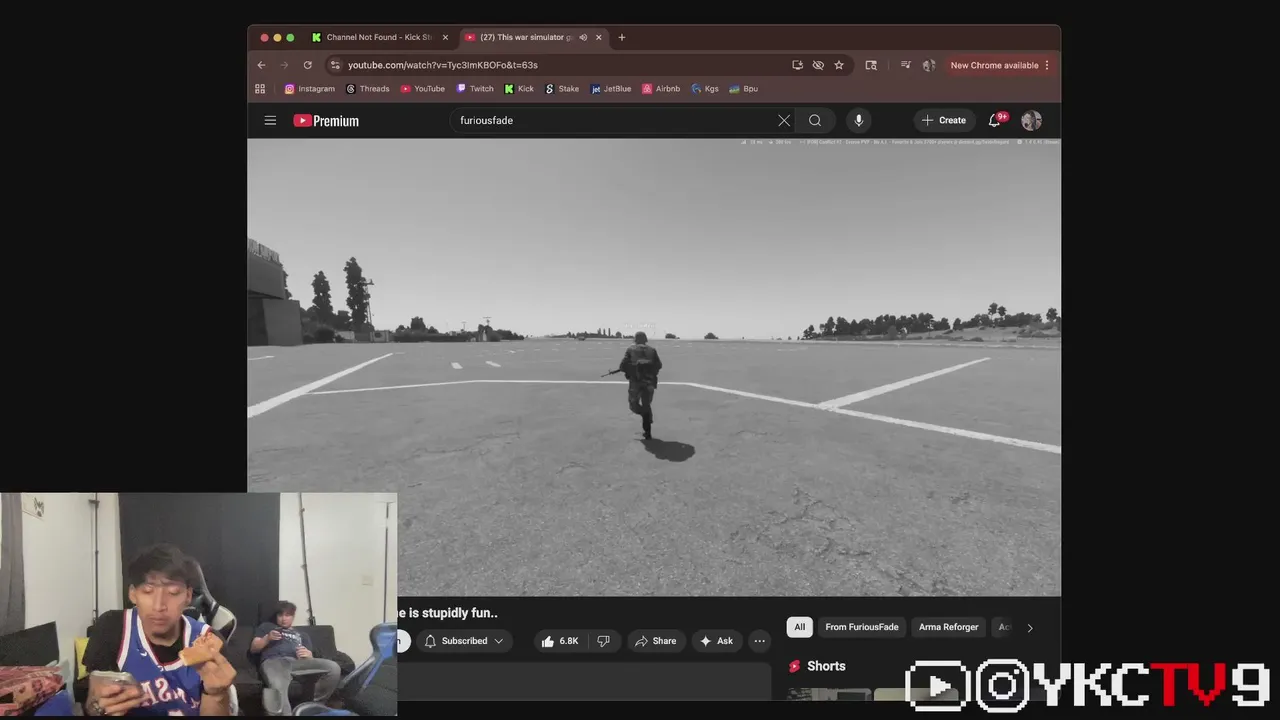The image size is (1280, 720).
Task: Open the YouTube account avatar menu
Action: (1031, 120)
